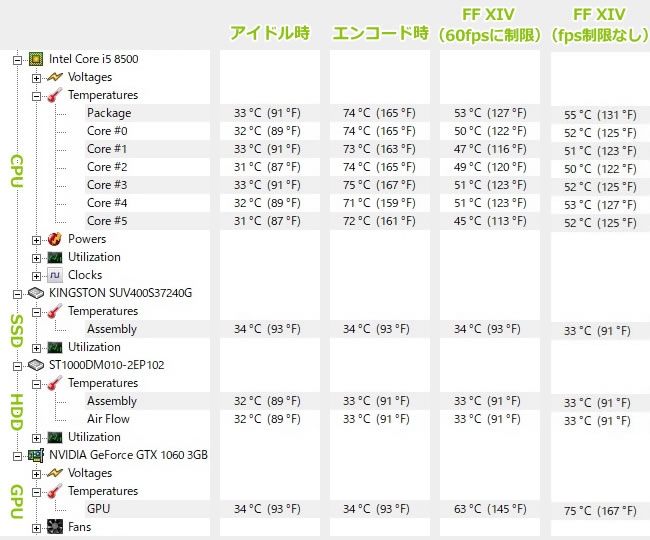
Task: Click the CPU Voltages lightning icon
Action: coord(55,77)
